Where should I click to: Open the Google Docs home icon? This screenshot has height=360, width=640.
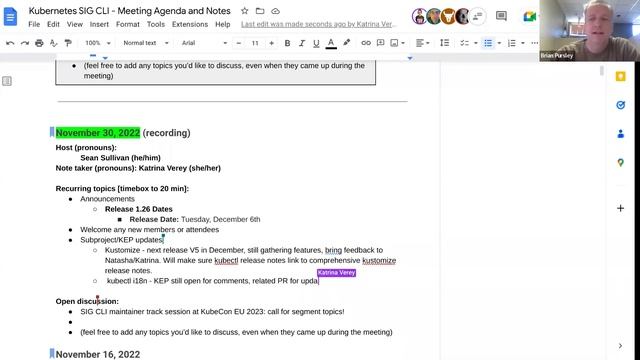pyautogui.click(x=10, y=17)
